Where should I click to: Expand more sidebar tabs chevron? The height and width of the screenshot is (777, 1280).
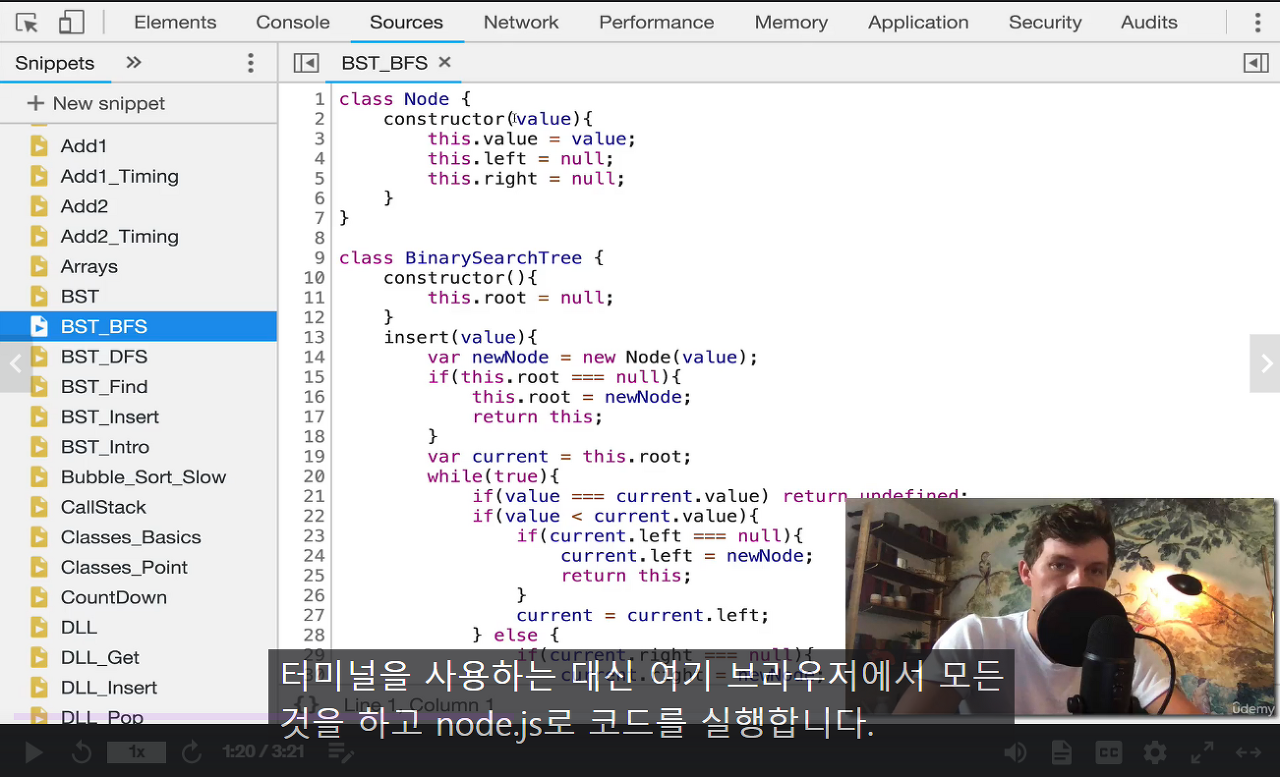coord(134,63)
